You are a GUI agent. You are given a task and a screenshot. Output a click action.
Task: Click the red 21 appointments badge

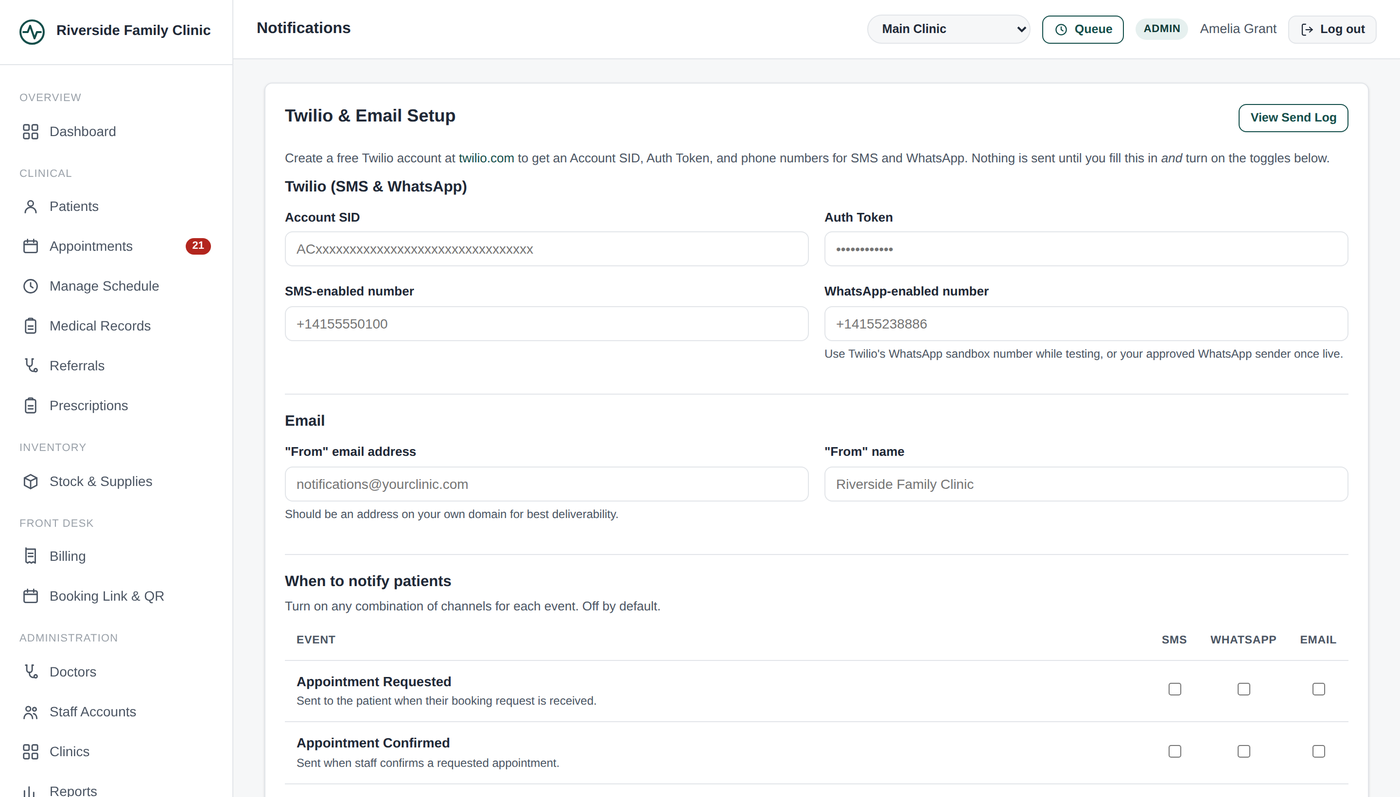[198, 246]
